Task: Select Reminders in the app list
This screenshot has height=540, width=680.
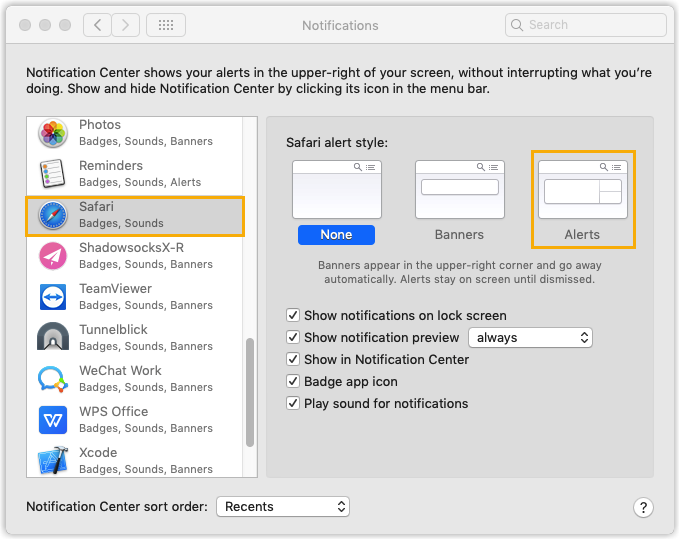Action: pyautogui.click(x=134, y=174)
